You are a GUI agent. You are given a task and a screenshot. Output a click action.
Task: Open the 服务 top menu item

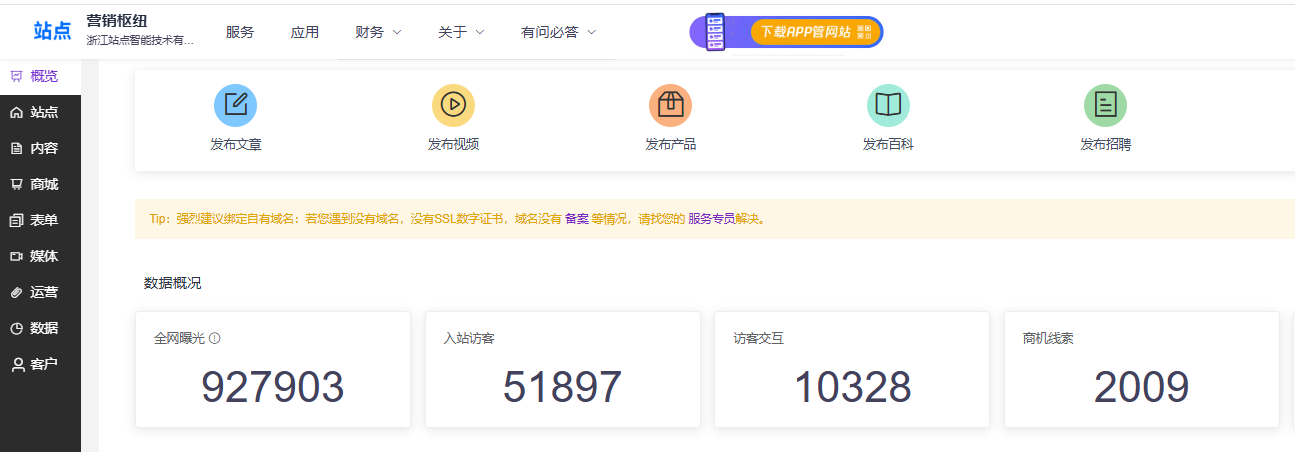coord(240,32)
